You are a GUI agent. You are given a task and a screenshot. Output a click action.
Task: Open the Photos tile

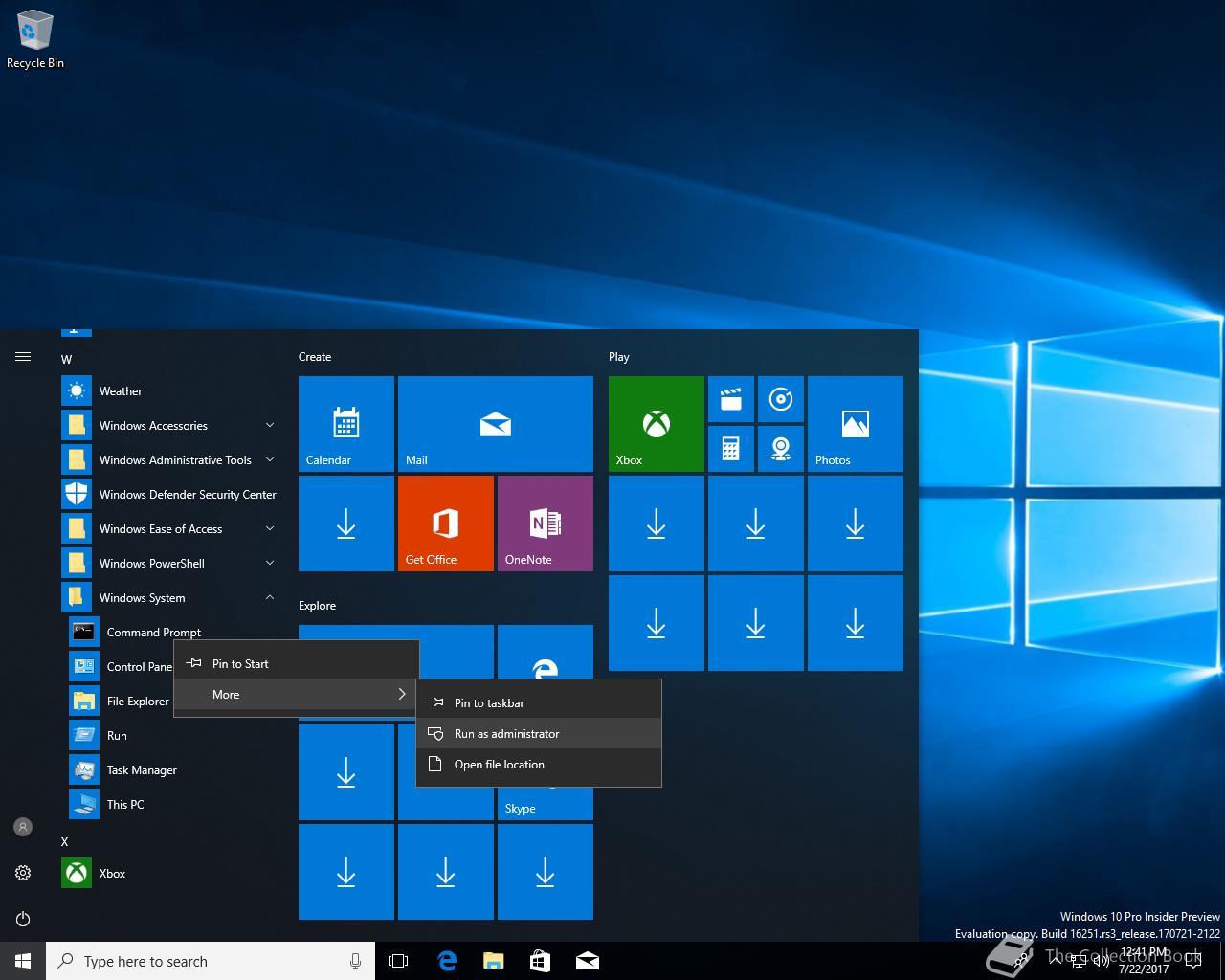(x=856, y=424)
